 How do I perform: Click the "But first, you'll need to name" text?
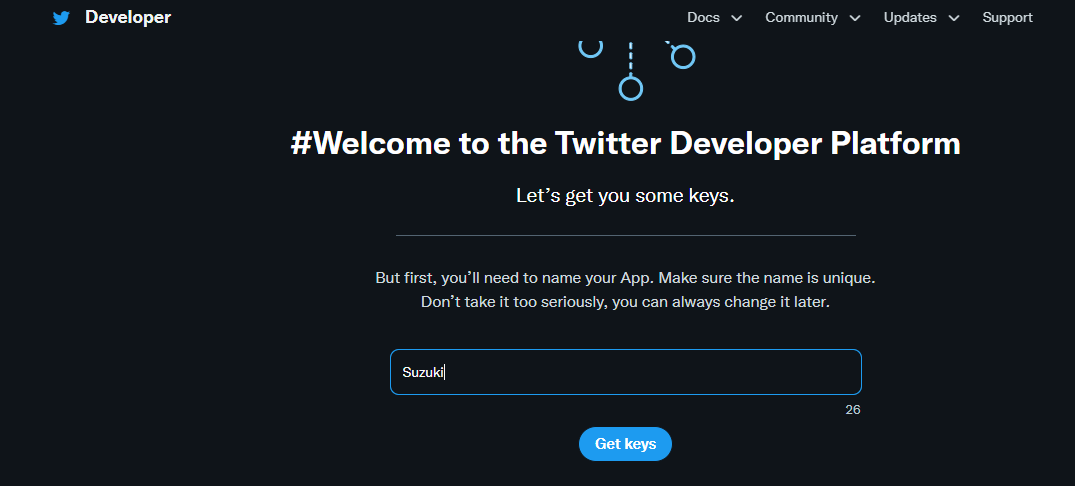(625, 277)
